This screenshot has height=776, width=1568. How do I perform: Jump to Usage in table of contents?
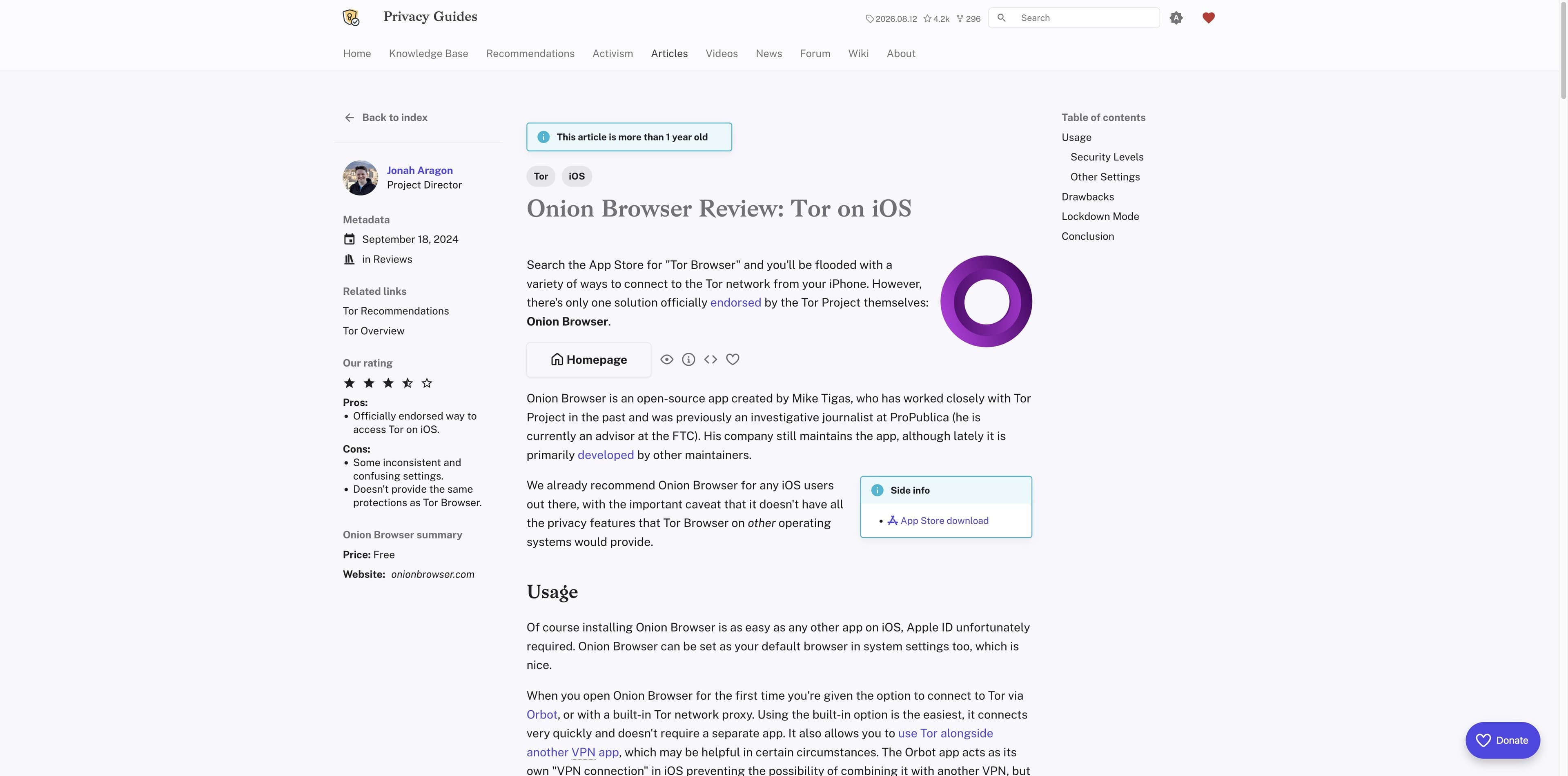[1076, 138]
